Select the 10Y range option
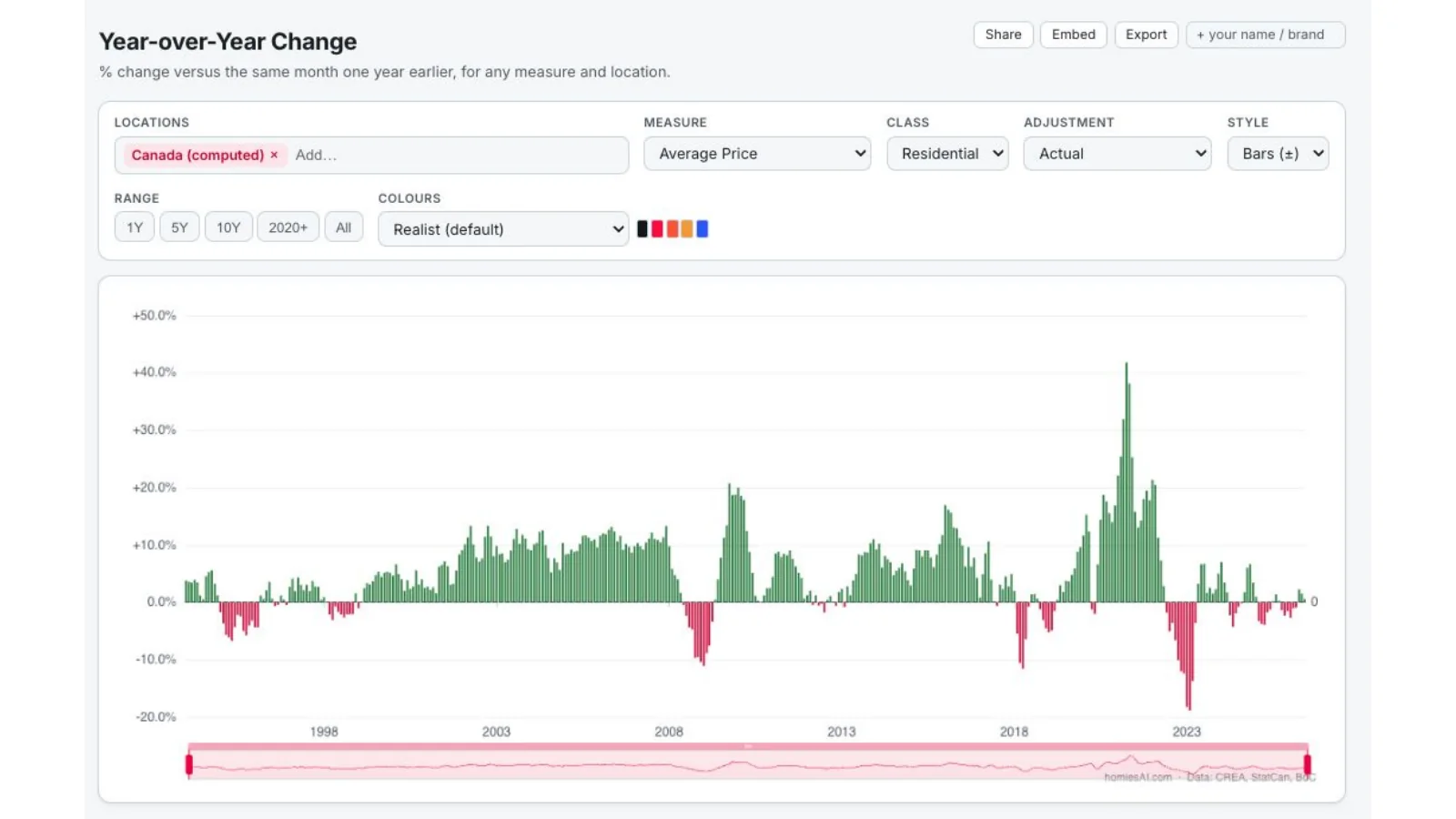 tap(228, 227)
